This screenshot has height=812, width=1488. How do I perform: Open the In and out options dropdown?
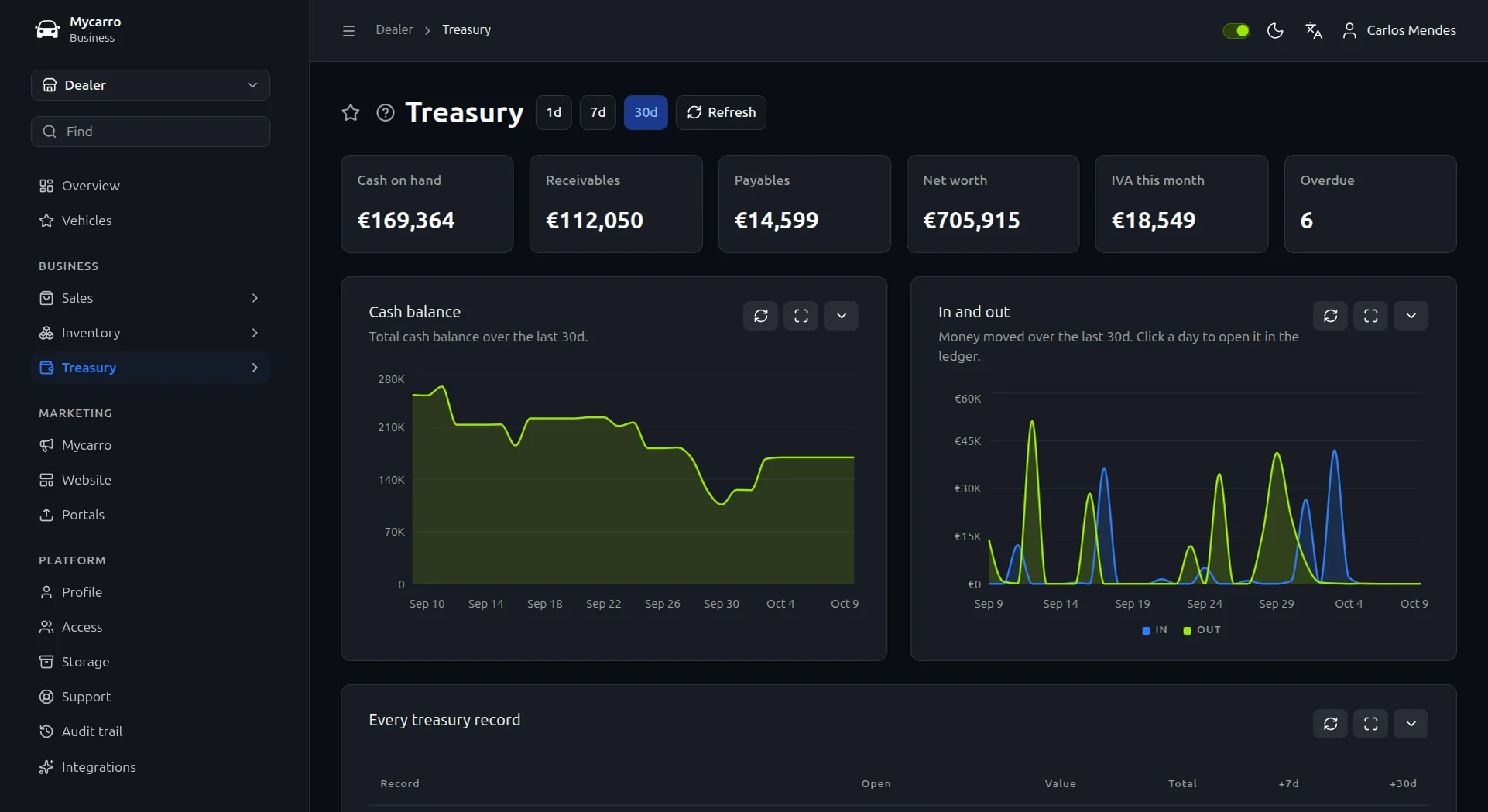coord(1411,316)
